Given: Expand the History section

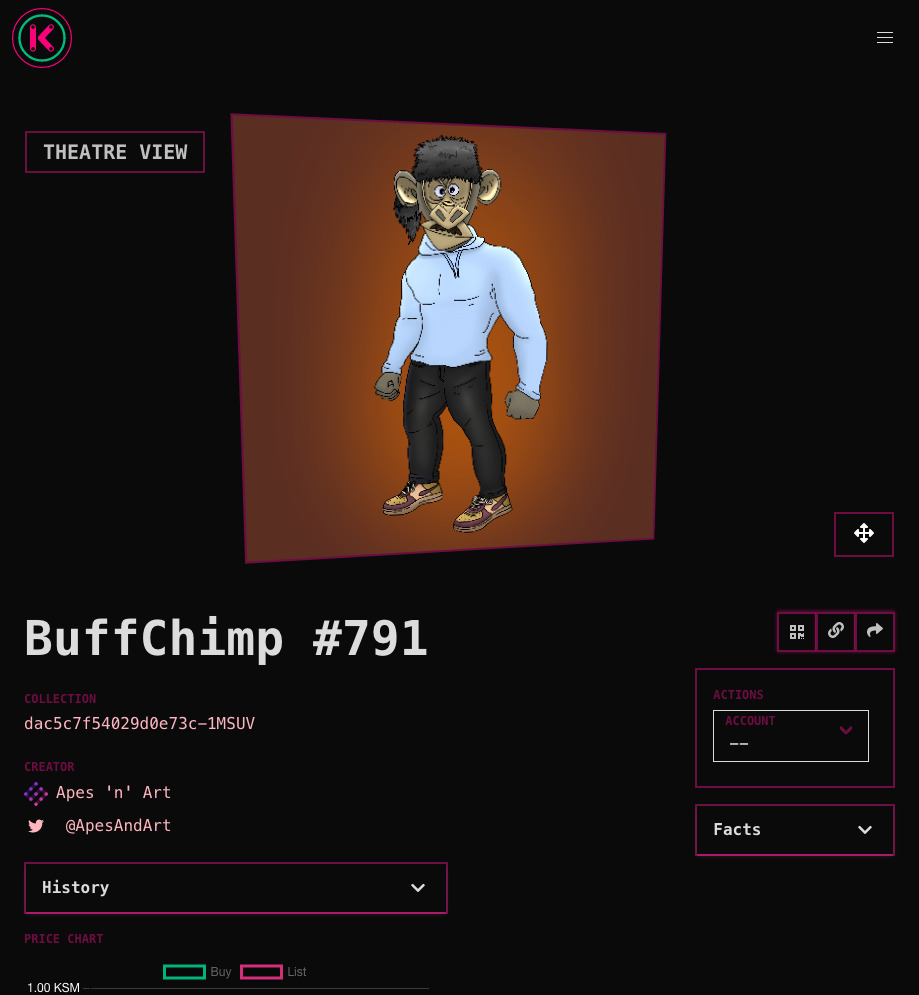Looking at the screenshot, I should pyautogui.click(x=235, y=888).
